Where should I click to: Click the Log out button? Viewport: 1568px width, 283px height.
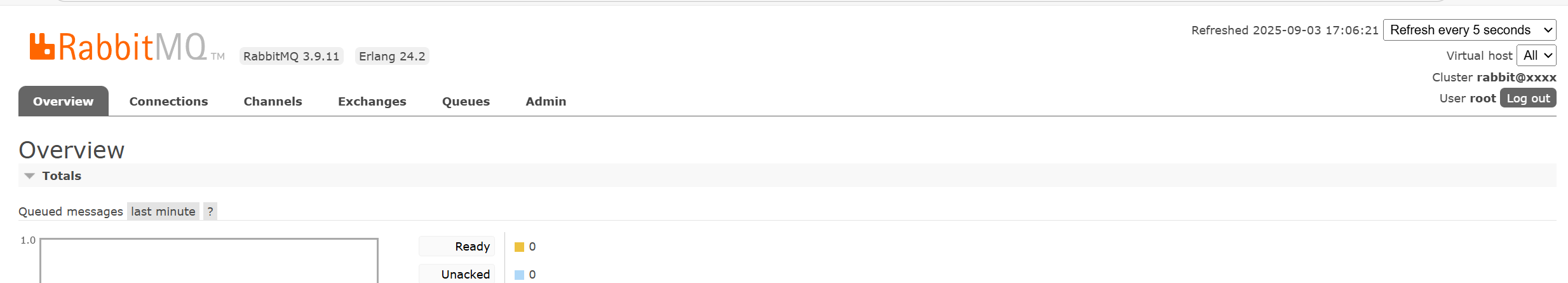pyautogui.click(x=1528, y=98)
